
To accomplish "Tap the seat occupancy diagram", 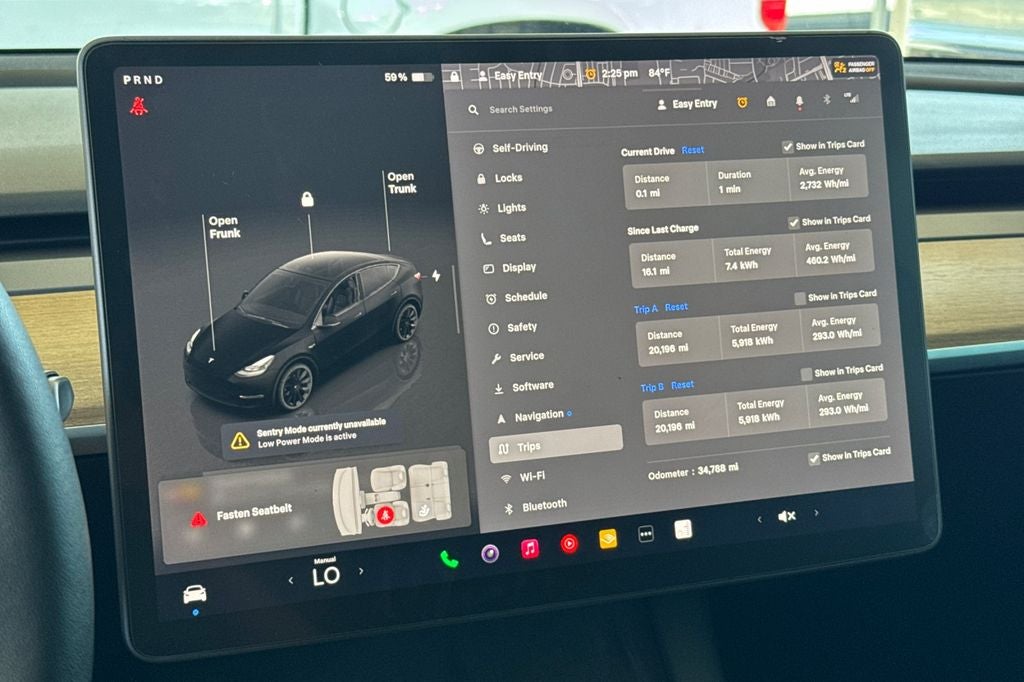I will pyautogui.click(x=392, y=496).
